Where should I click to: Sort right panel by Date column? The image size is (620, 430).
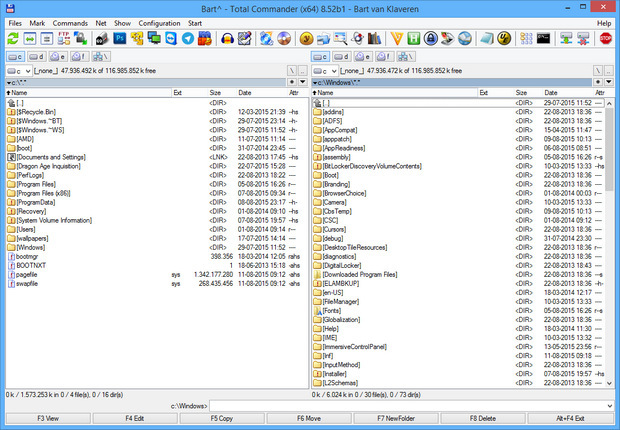point(567,93)
